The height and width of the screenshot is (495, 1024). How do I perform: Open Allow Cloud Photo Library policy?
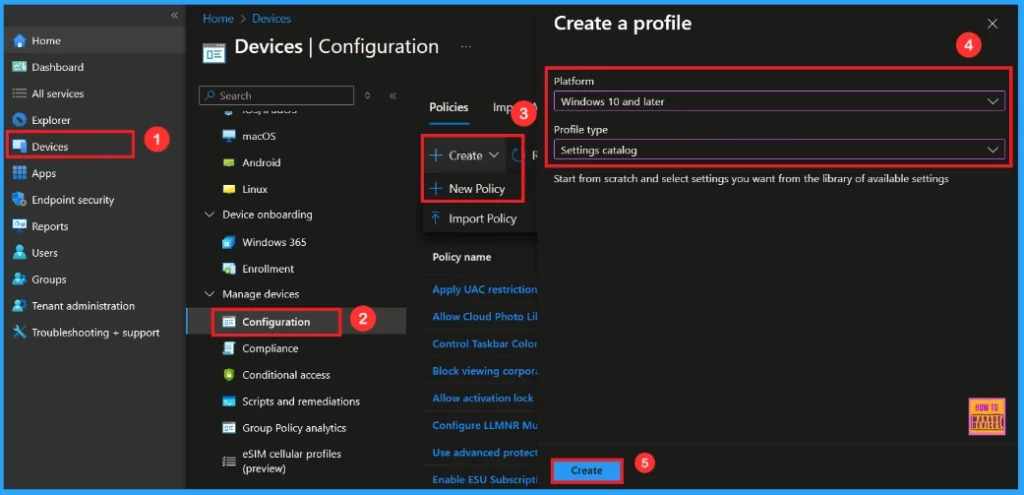click(x=485, y=316)
